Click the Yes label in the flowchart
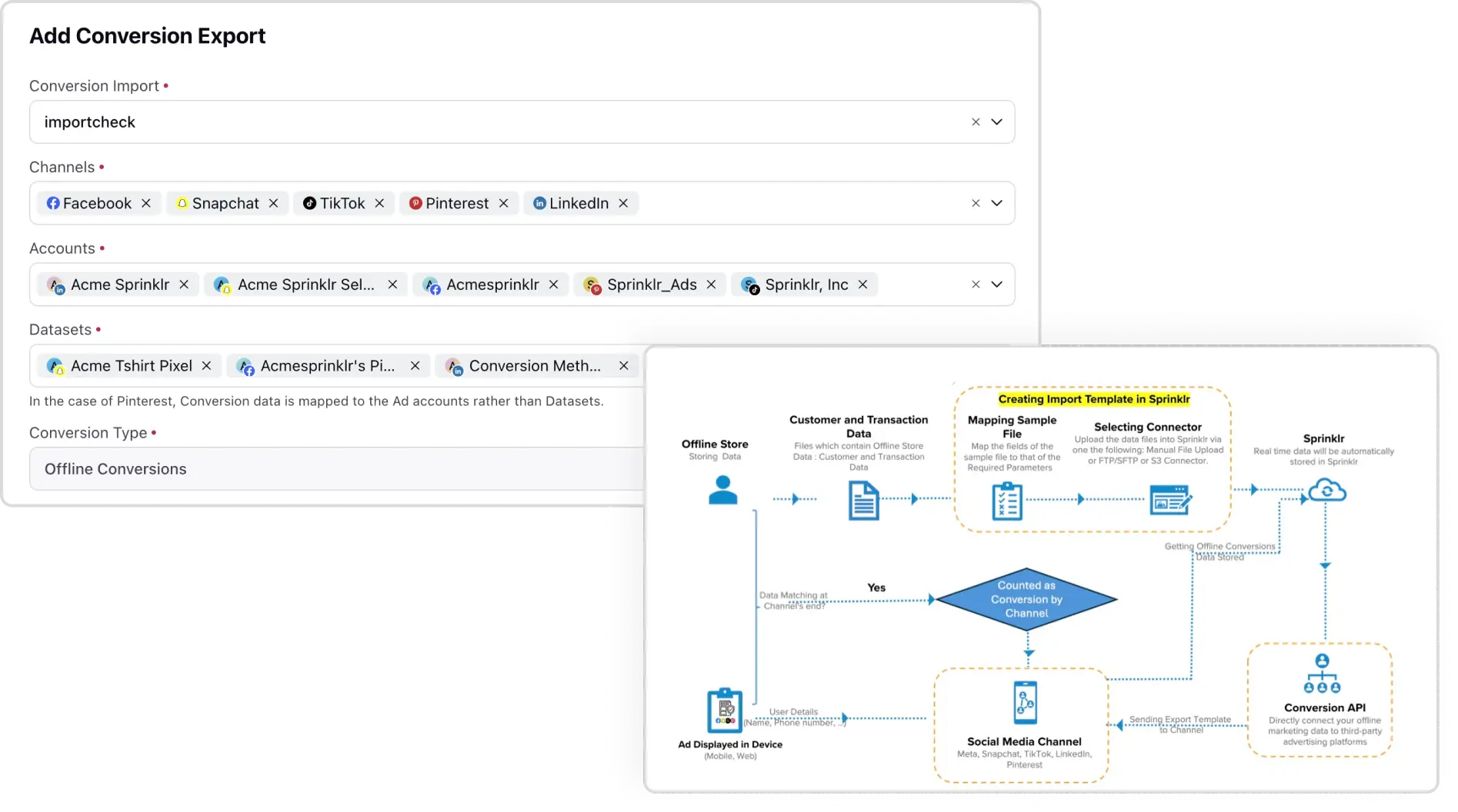This screenshot has height=812, width=1458. pos(876,587)
